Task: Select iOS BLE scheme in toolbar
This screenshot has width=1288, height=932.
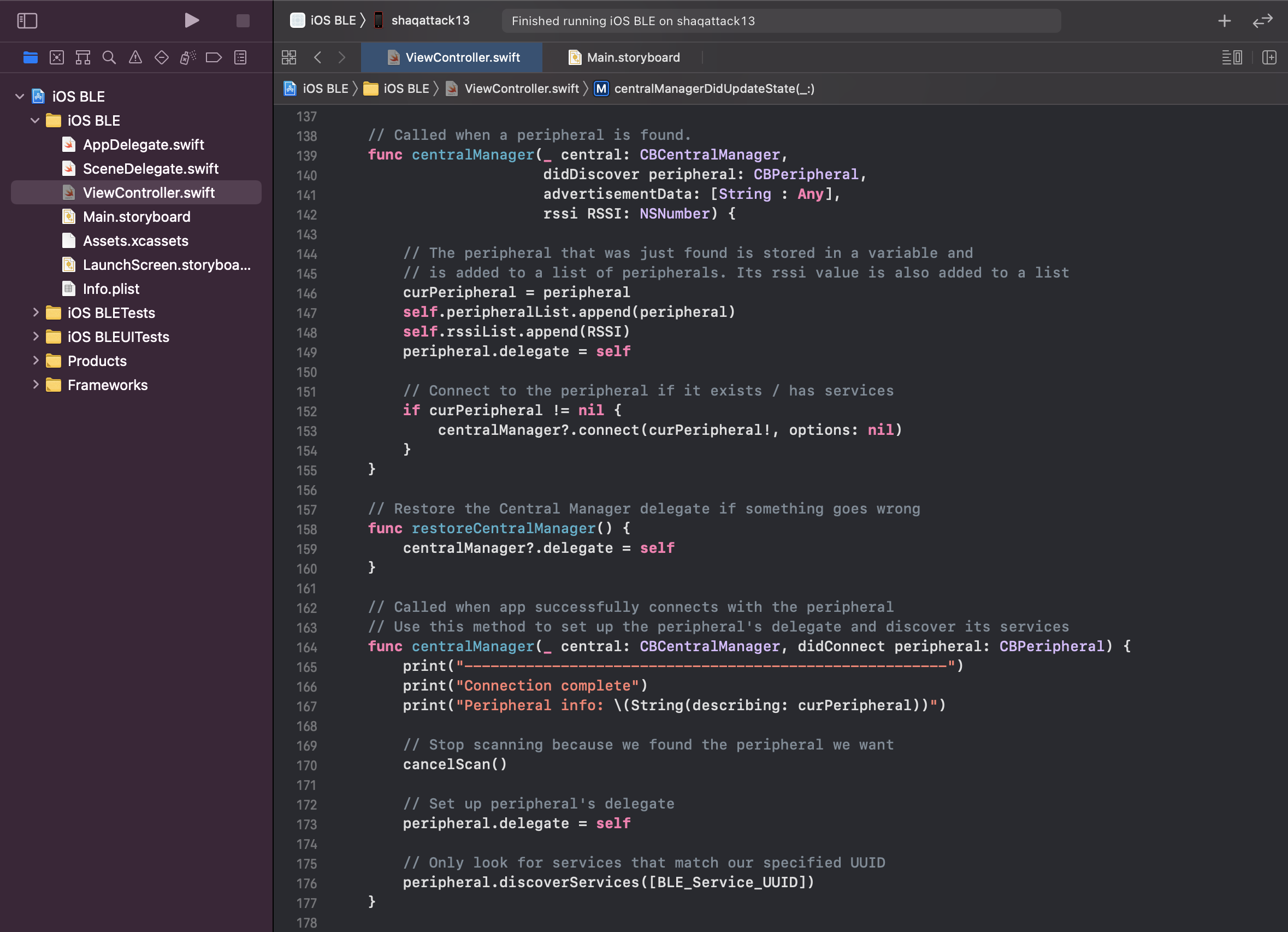Action: 323,20
